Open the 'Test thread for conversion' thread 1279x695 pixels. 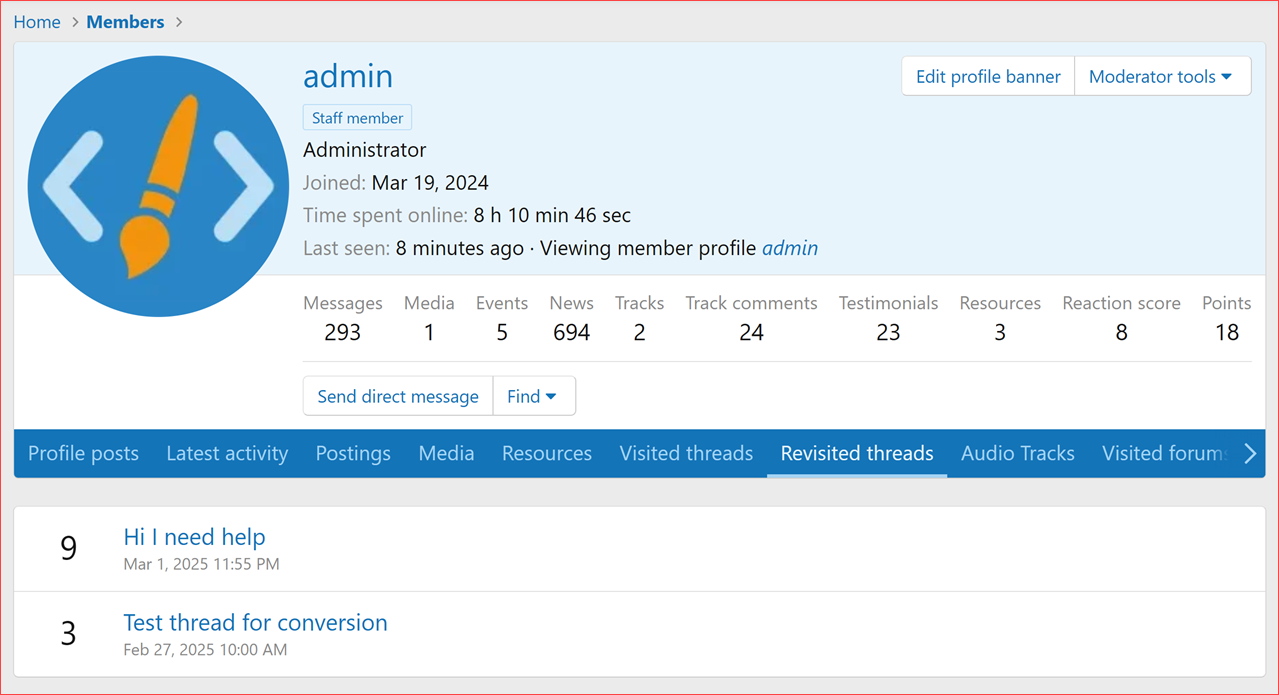(x=255, y=622)
